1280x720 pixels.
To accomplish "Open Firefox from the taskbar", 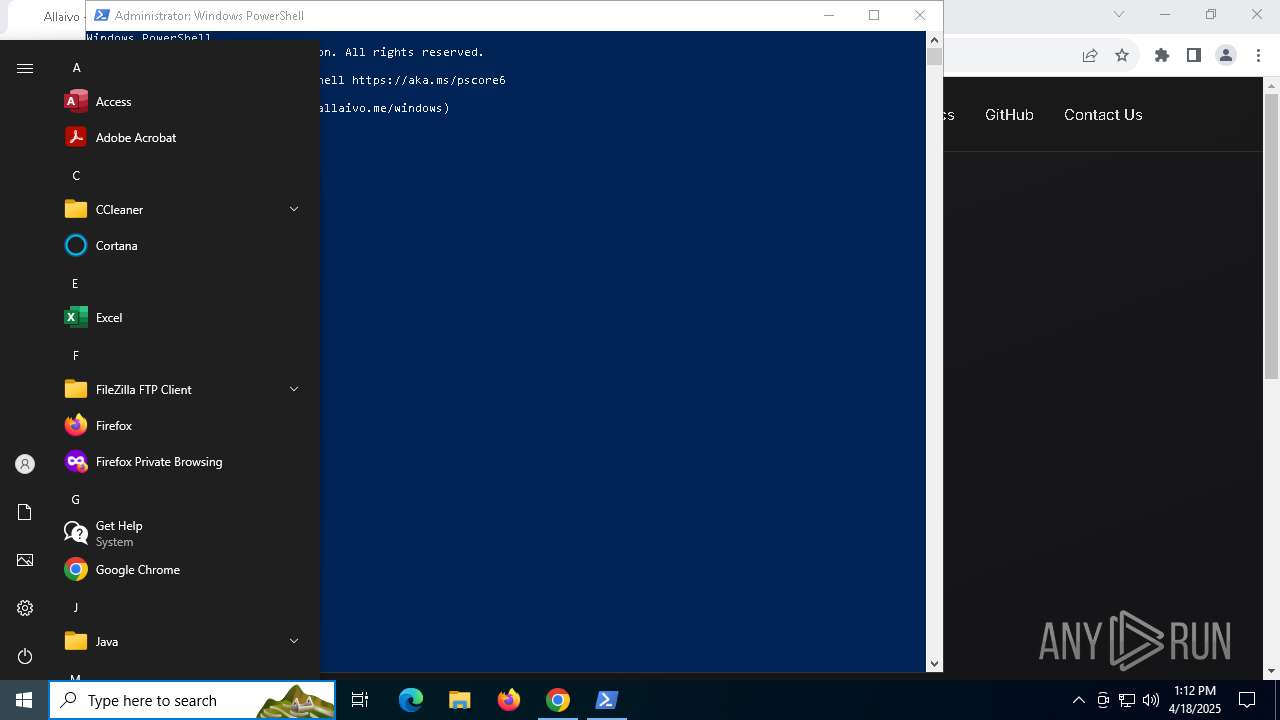I will tap(509, 700).
